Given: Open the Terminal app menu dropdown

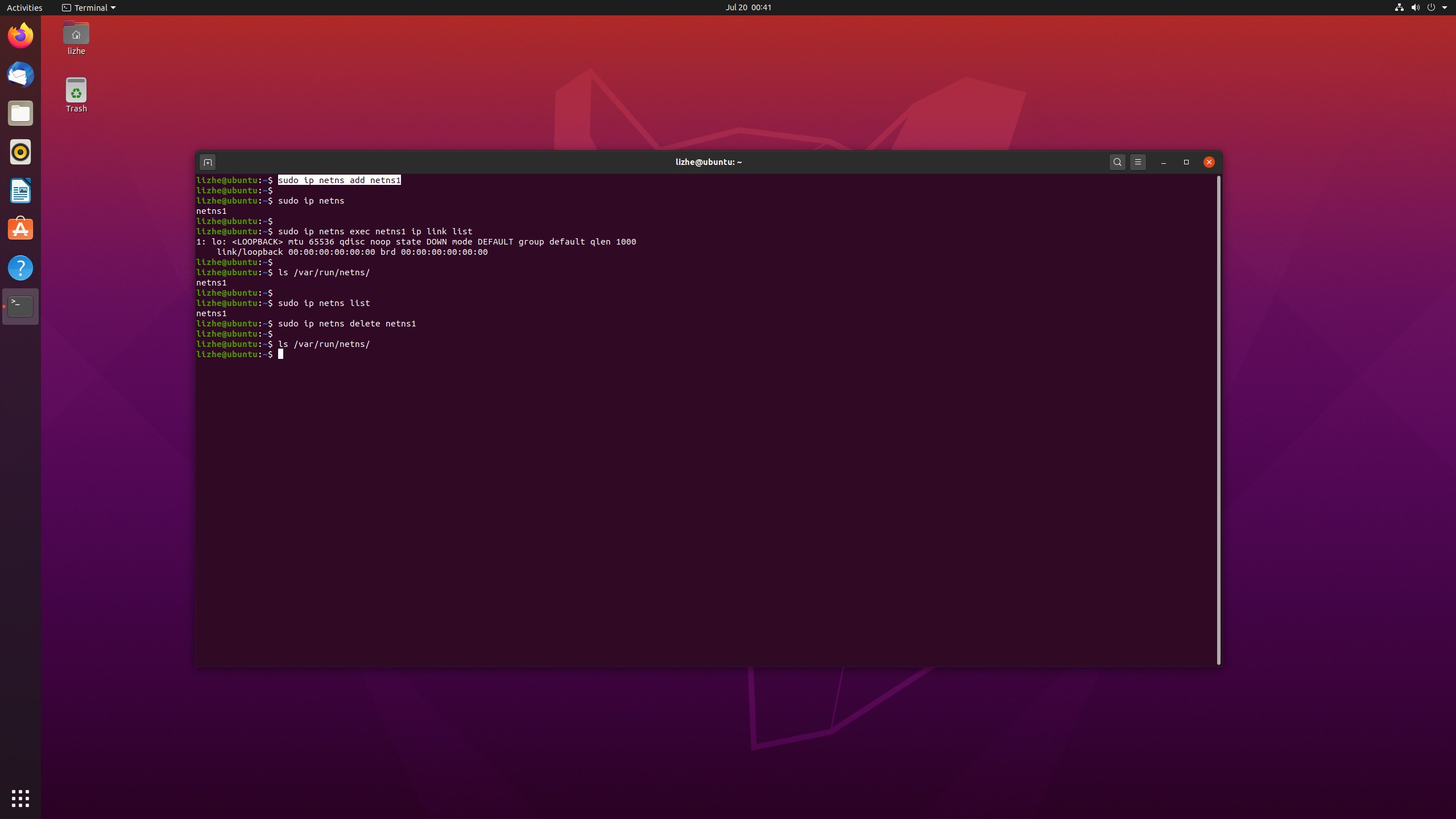Looking at the screenshot, I should tap(89, 7).
